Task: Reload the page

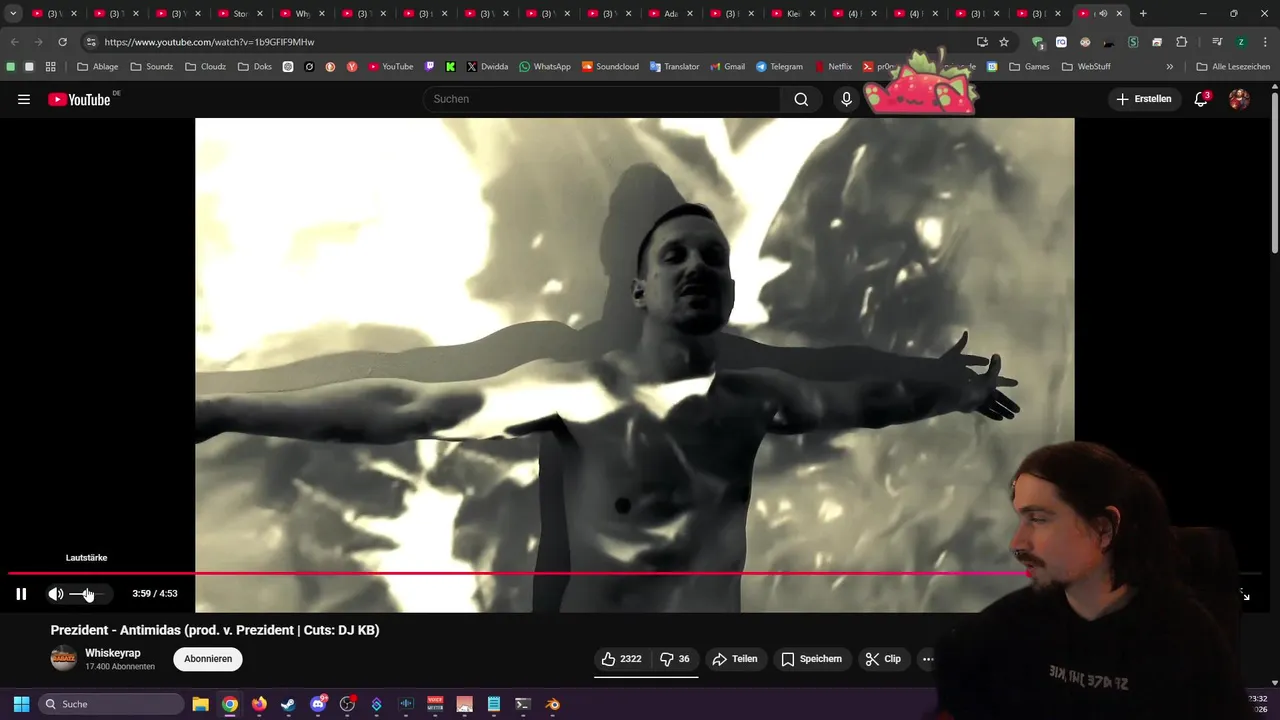Action: (62, 42)
